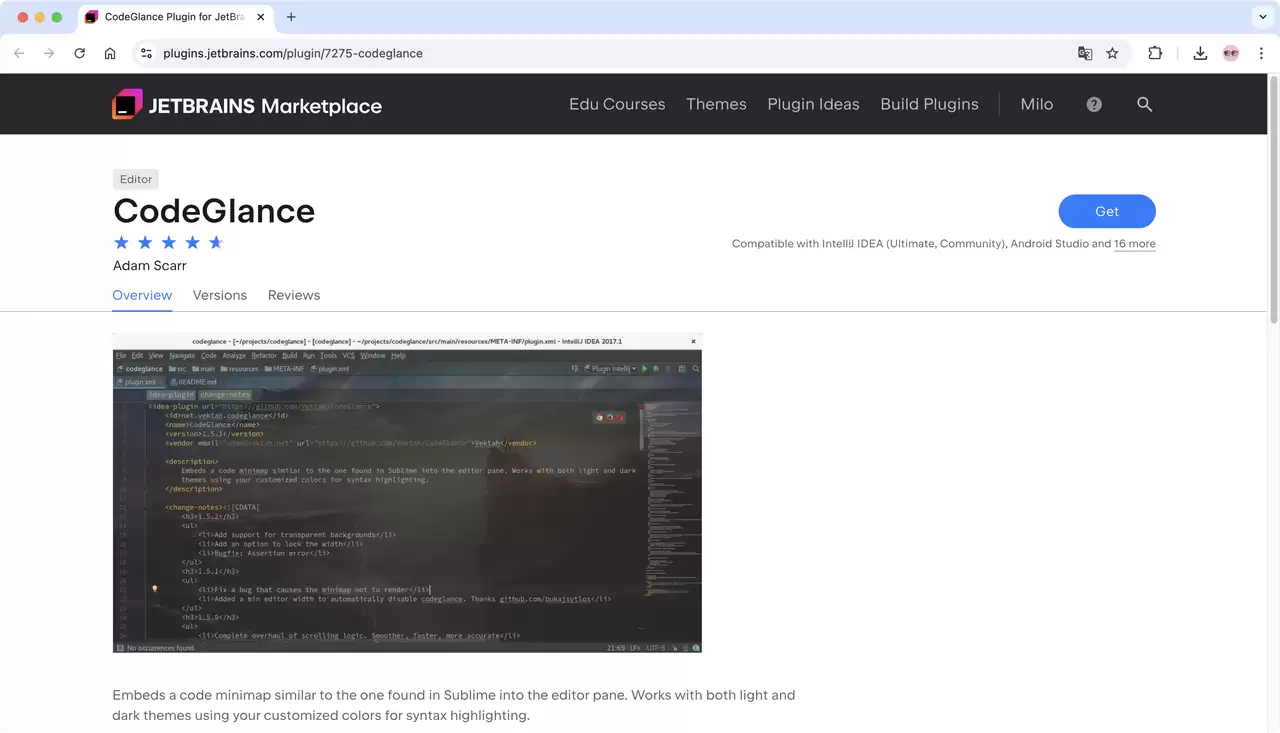Click the translate page icon
The width and height of the screenshot is (1280, 733).
1085,53
